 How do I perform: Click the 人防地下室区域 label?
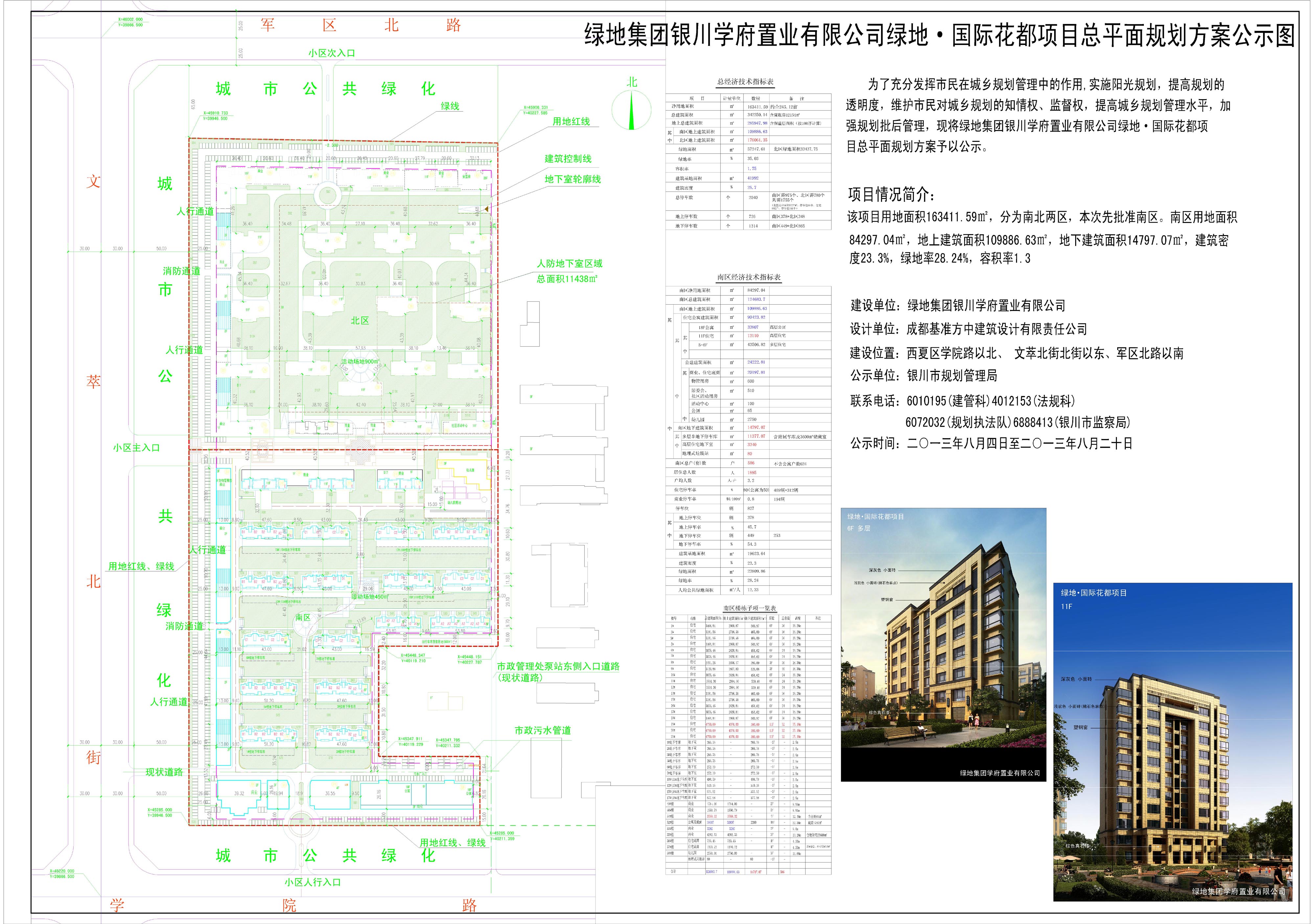569,263
